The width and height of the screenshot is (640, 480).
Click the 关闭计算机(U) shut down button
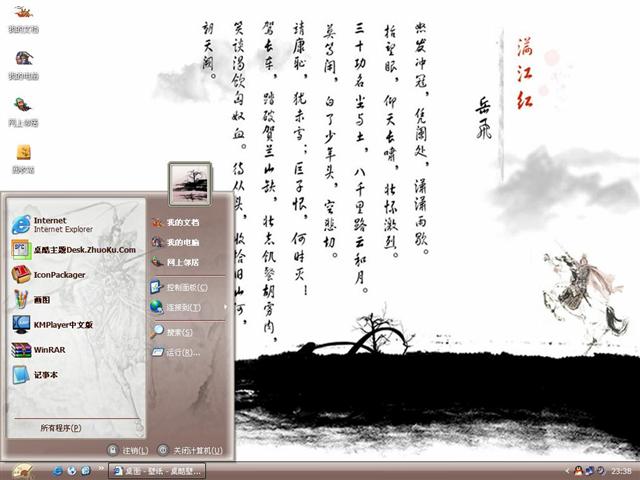coord(191,450)
